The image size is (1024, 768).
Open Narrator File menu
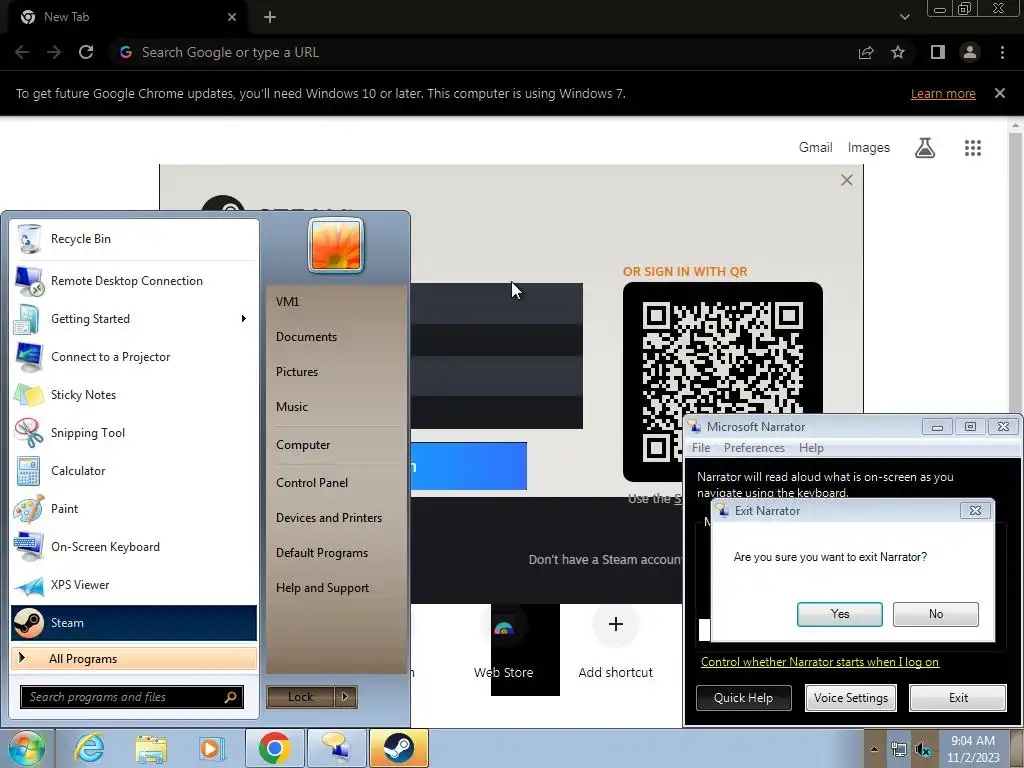coord(701,448)
